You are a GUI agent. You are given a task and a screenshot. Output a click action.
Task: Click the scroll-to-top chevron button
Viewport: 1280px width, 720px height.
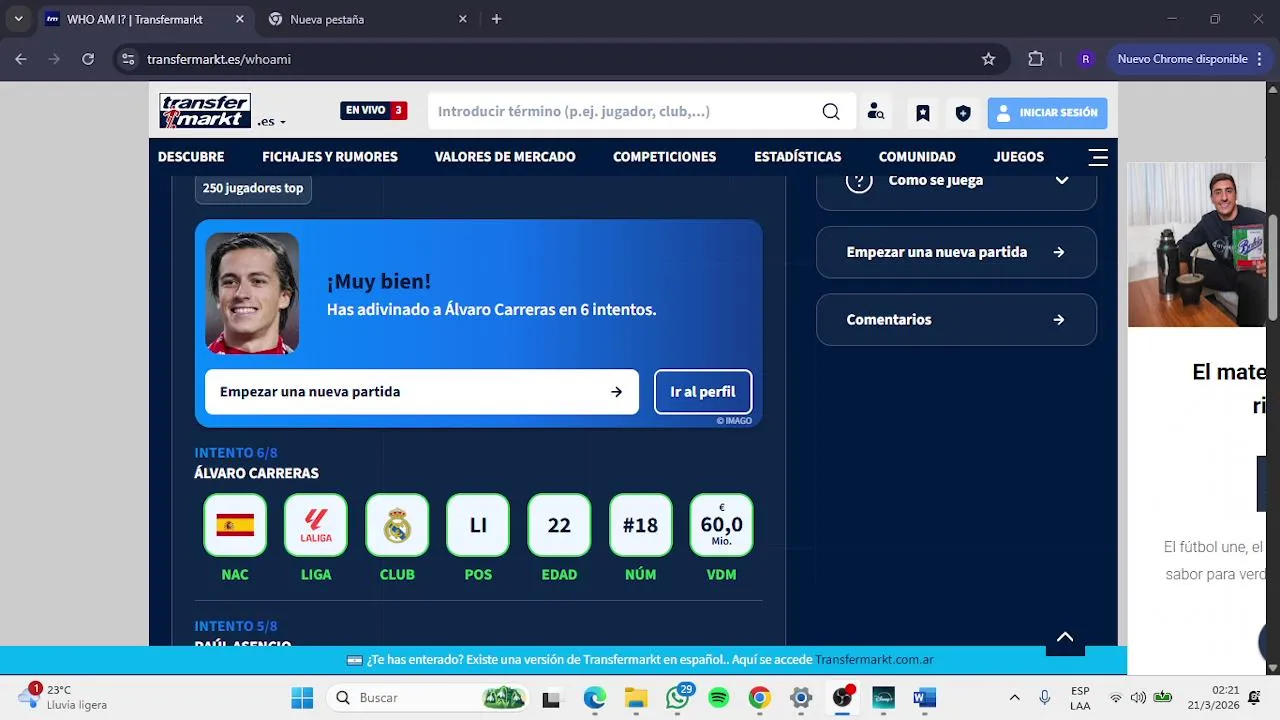point(1065,637)
